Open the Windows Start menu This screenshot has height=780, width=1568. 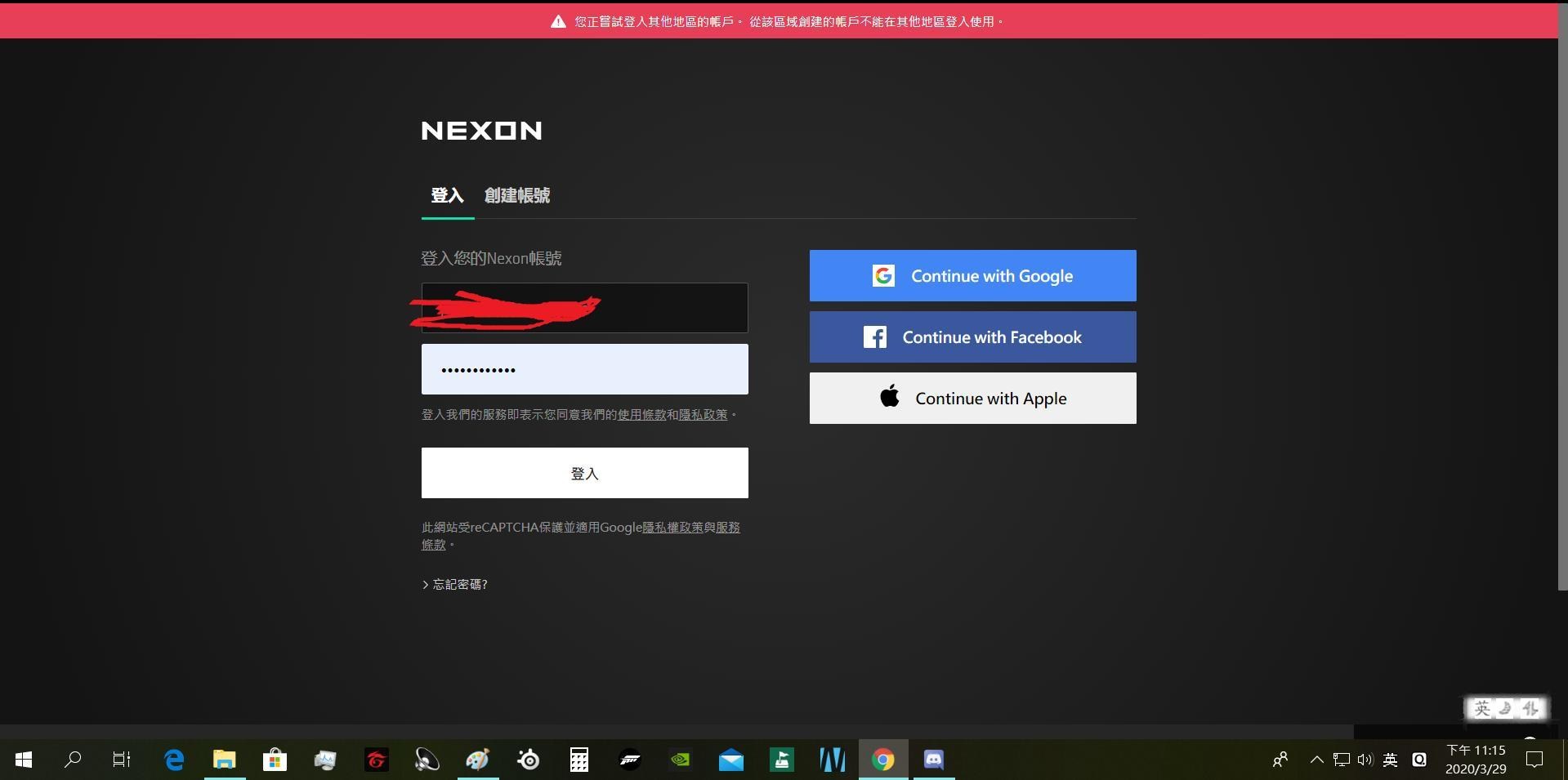(x=24, y=760)
